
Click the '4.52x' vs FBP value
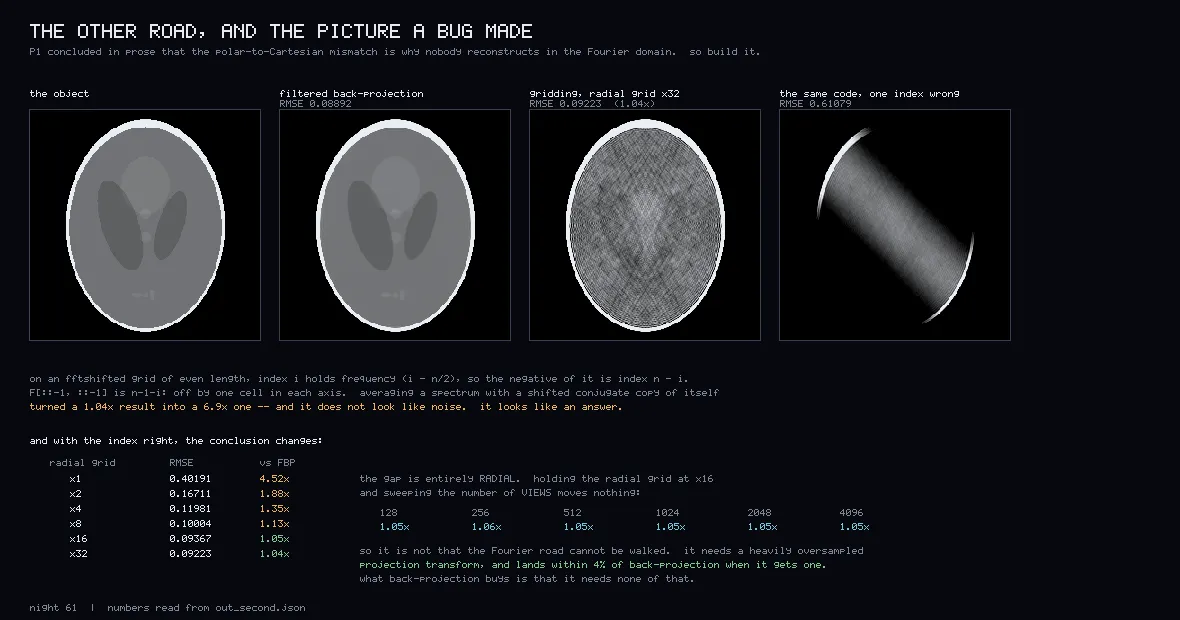(274, 479)
